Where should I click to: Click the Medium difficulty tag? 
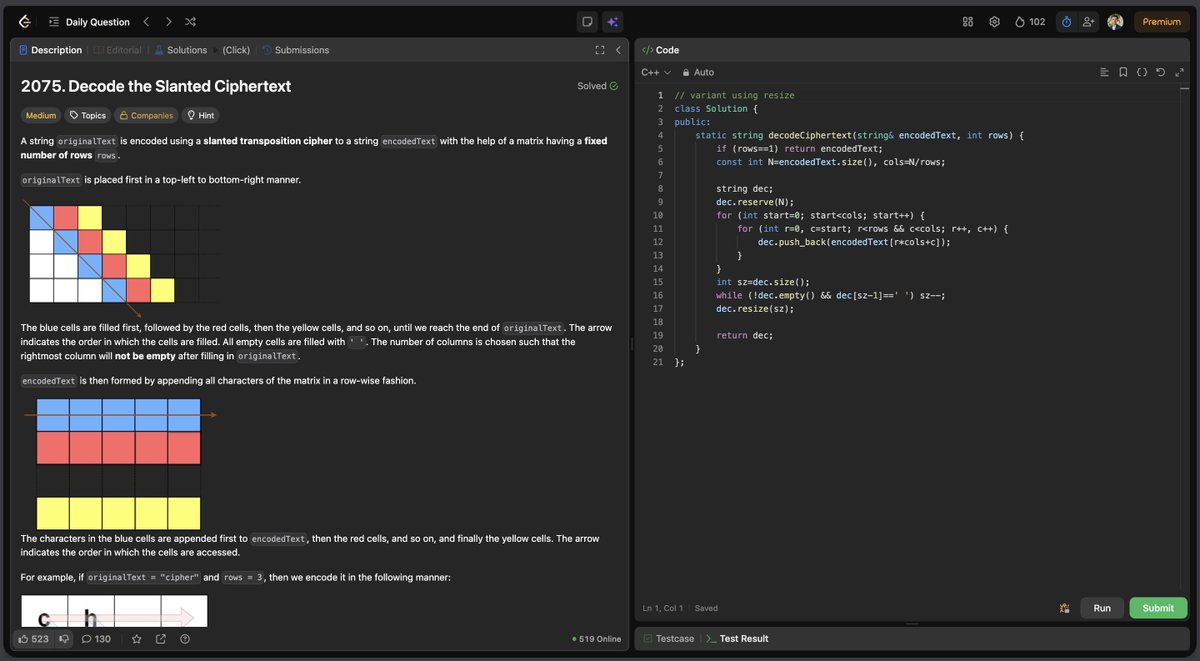point(41,115)
